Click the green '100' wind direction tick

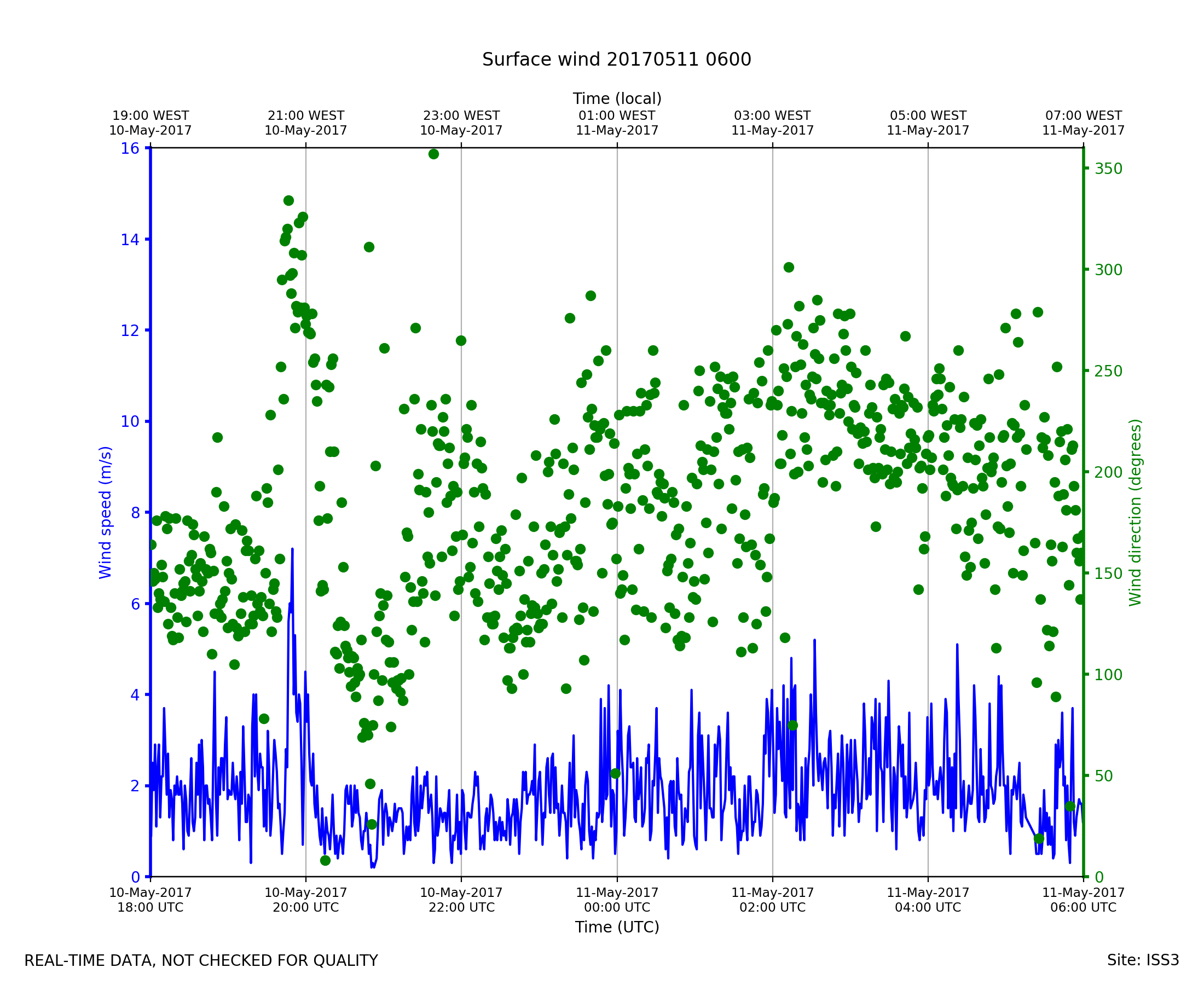pyautogui.click(x=1108, y=675)
